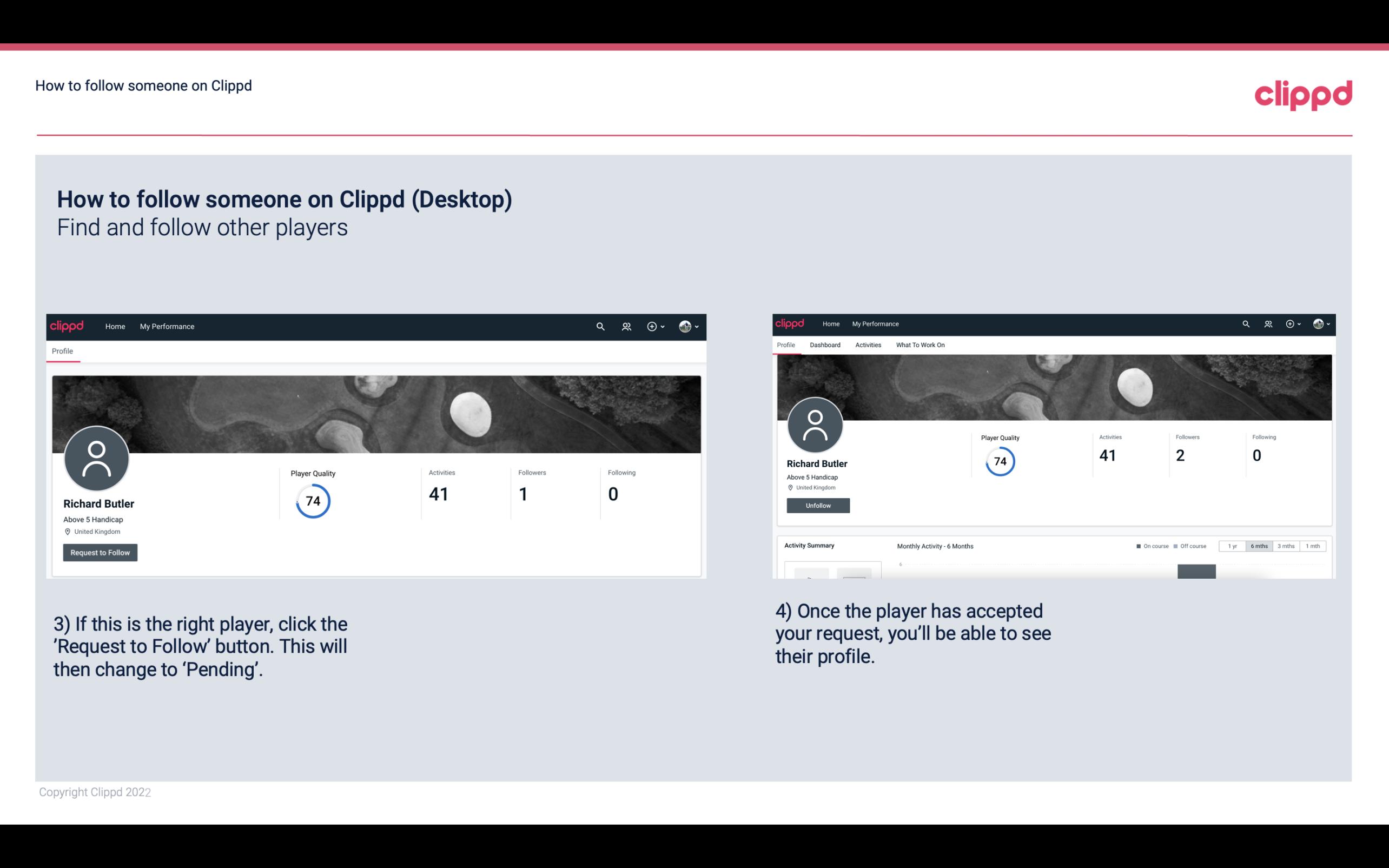Click the 'What To Work On' tab
1389x868 pixels.
[x=919, y=345]
